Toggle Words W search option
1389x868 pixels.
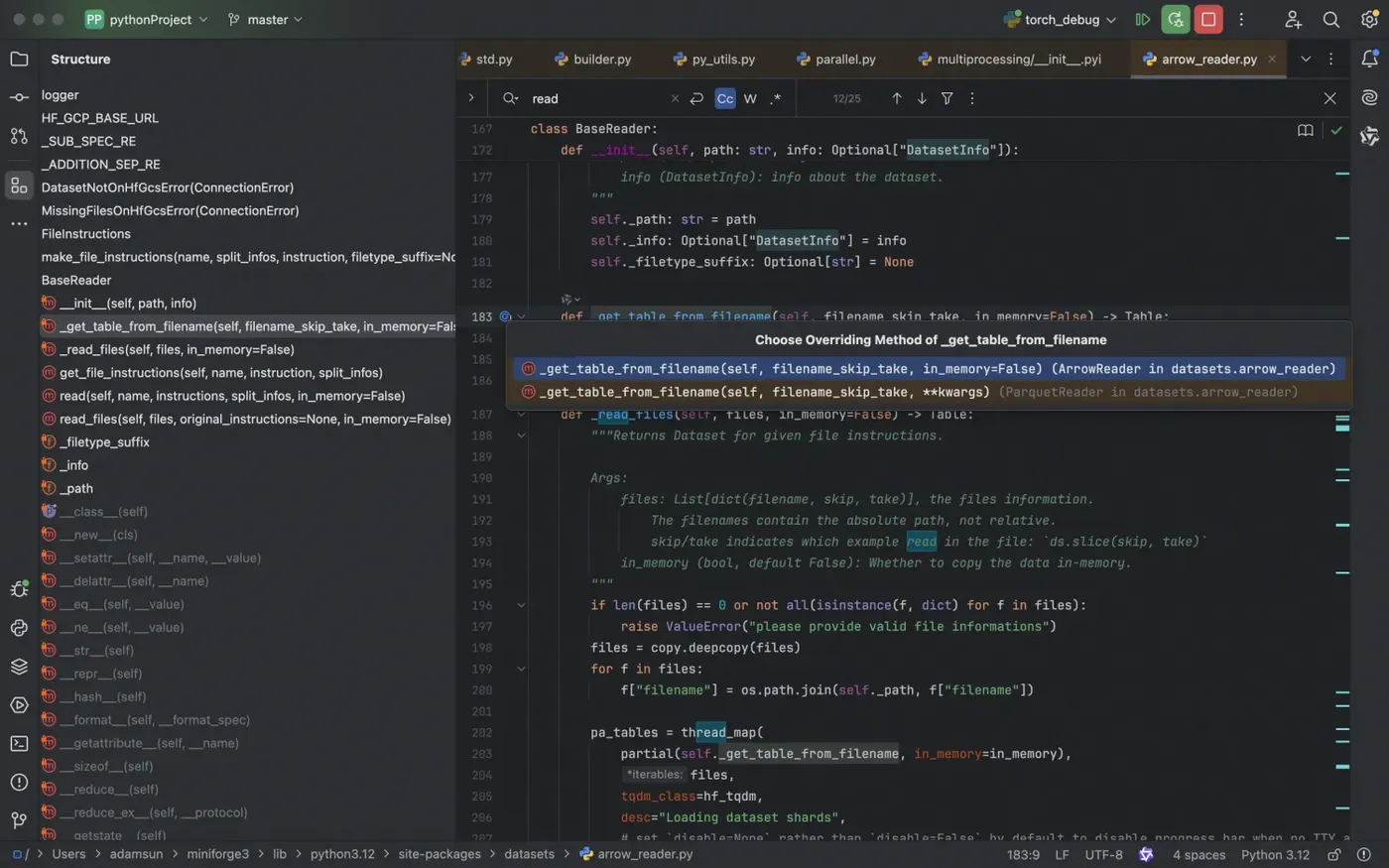click(x=750, y=98)
